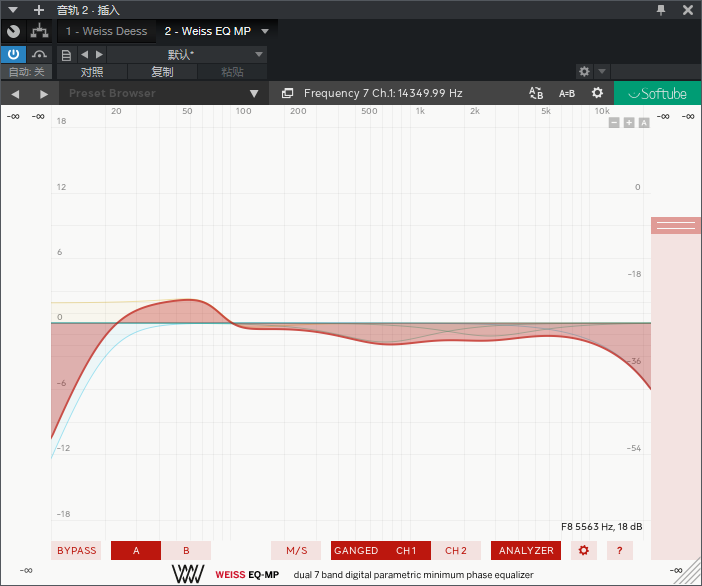The height and width of the screenshot is (586, 702).
Task: Open Softube gear settings icon
Action: coord(597,93)
